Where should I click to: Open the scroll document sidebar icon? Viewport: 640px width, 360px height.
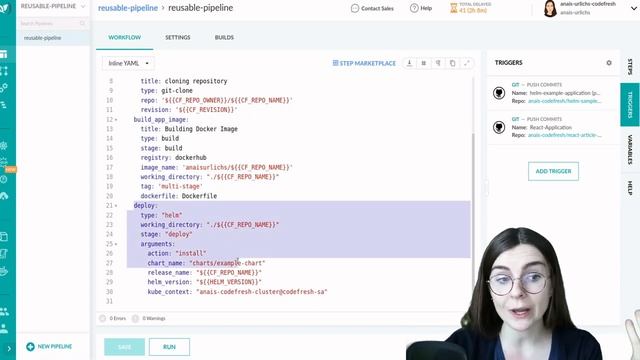click(4, 253)
